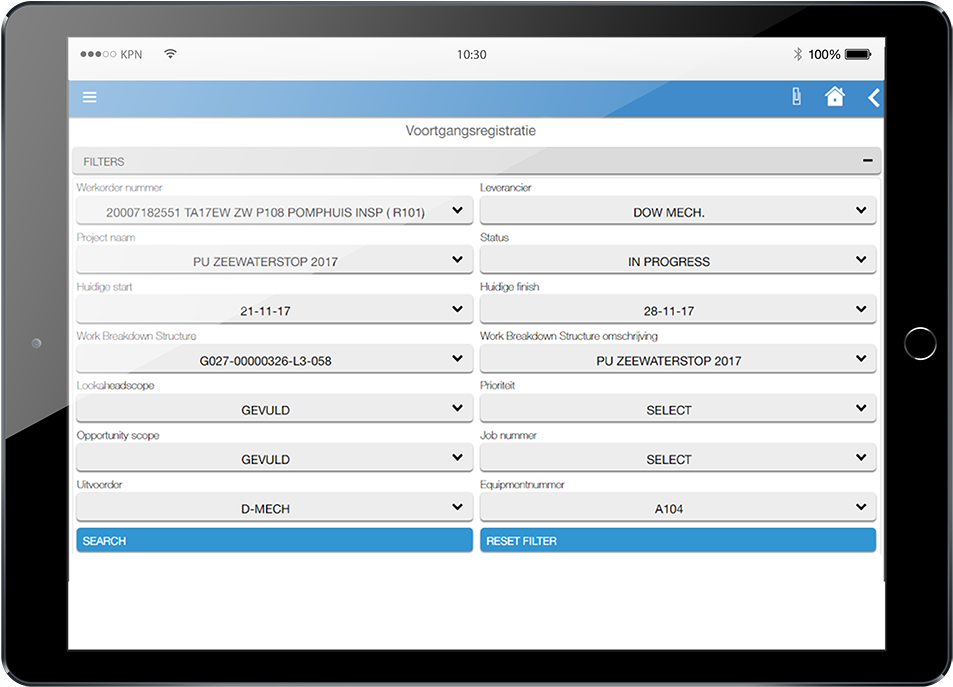Tap the back chevron arrow
Screen dimensions: 953x687
coord(872,97)
